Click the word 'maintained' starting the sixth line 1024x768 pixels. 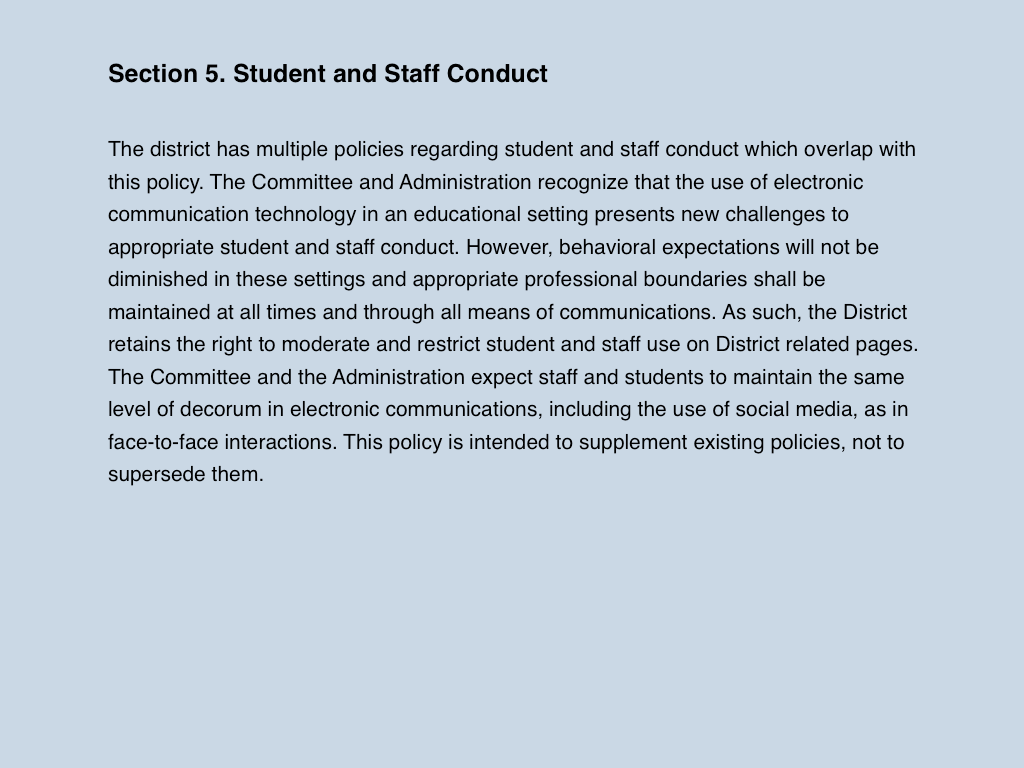pyautogui.click(x=159, y=312)
